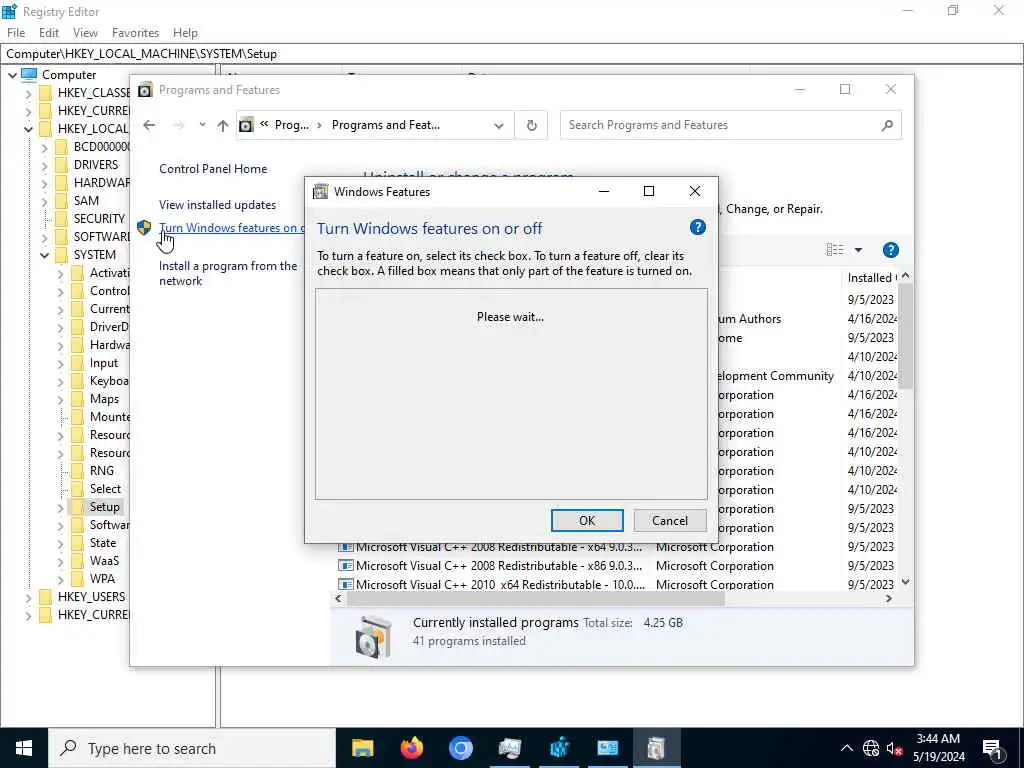Image resolution: width=1024 pixels, height=768 pixels.
Task: Select the WaaS key
Action: [104, 561]
